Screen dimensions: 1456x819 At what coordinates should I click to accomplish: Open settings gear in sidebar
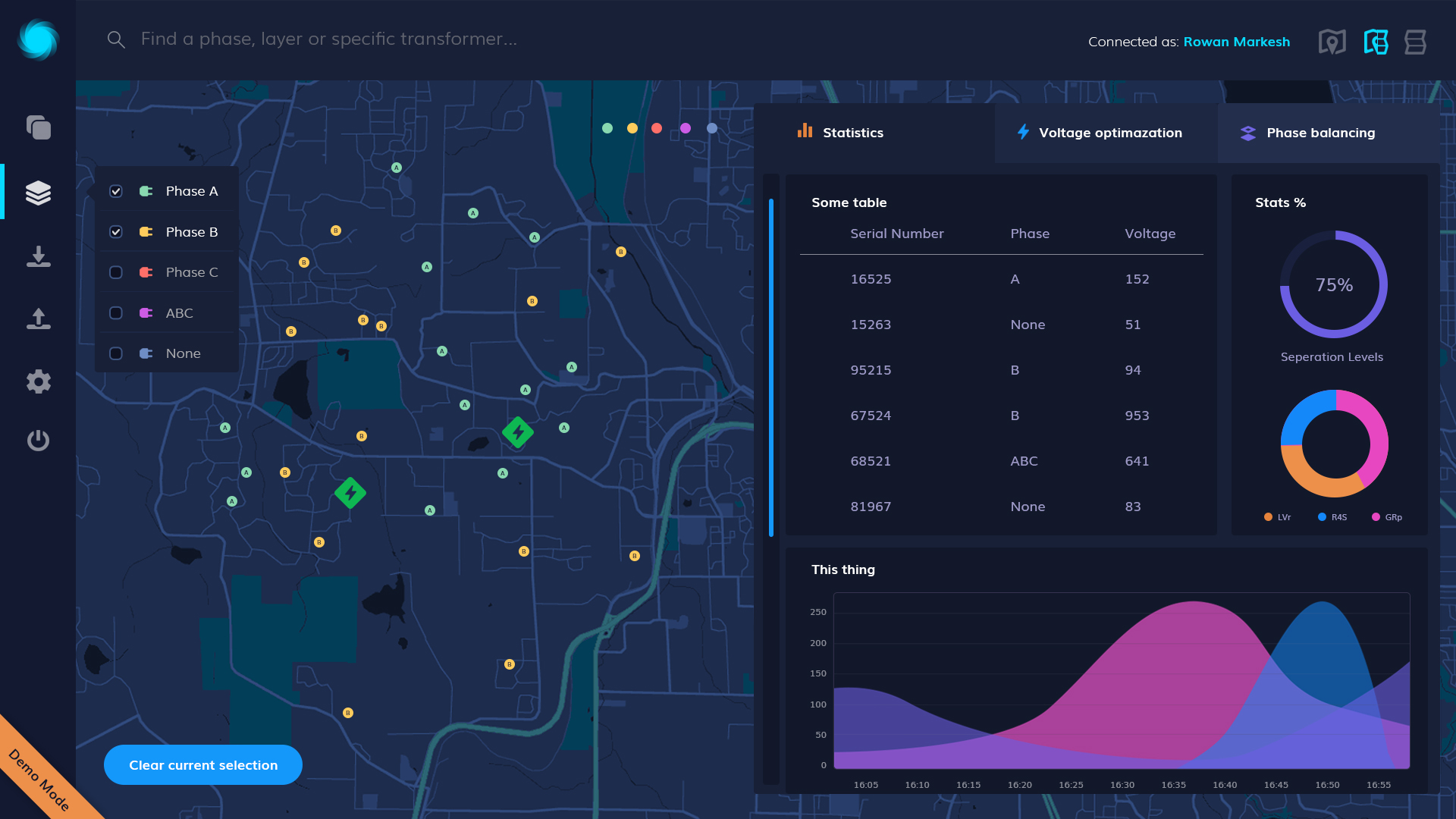[x=38, y=381]
